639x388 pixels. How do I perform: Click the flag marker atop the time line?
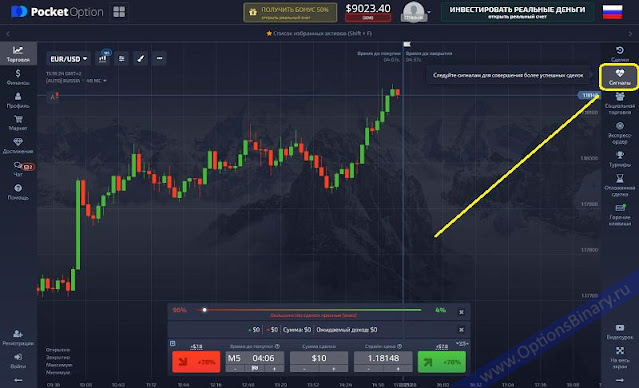point(407,44)
